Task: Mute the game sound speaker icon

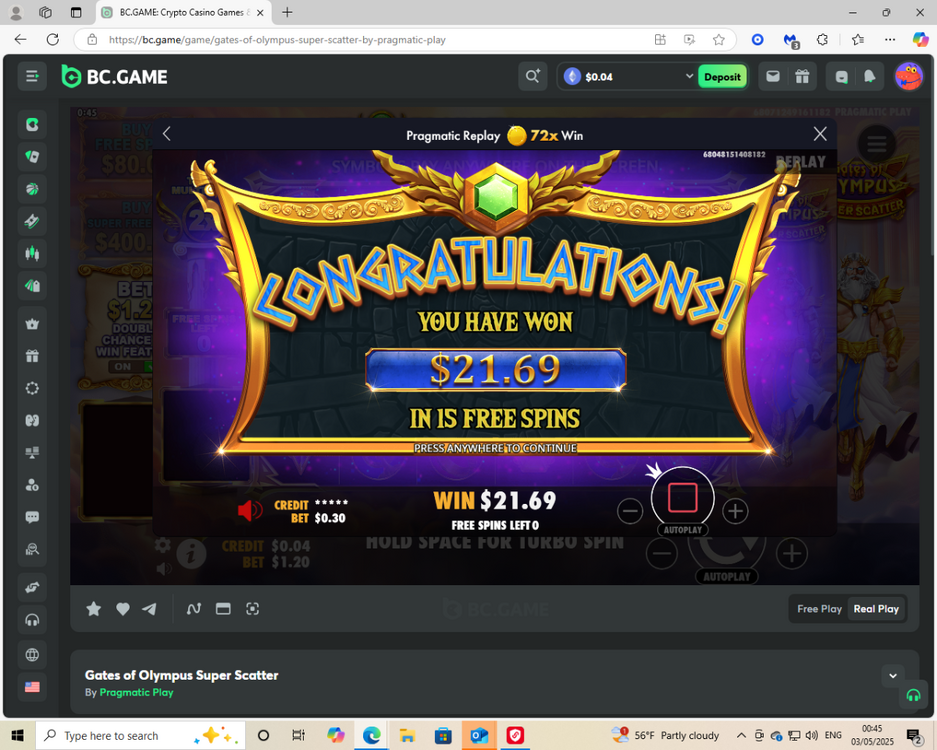Action: (249, 511)
